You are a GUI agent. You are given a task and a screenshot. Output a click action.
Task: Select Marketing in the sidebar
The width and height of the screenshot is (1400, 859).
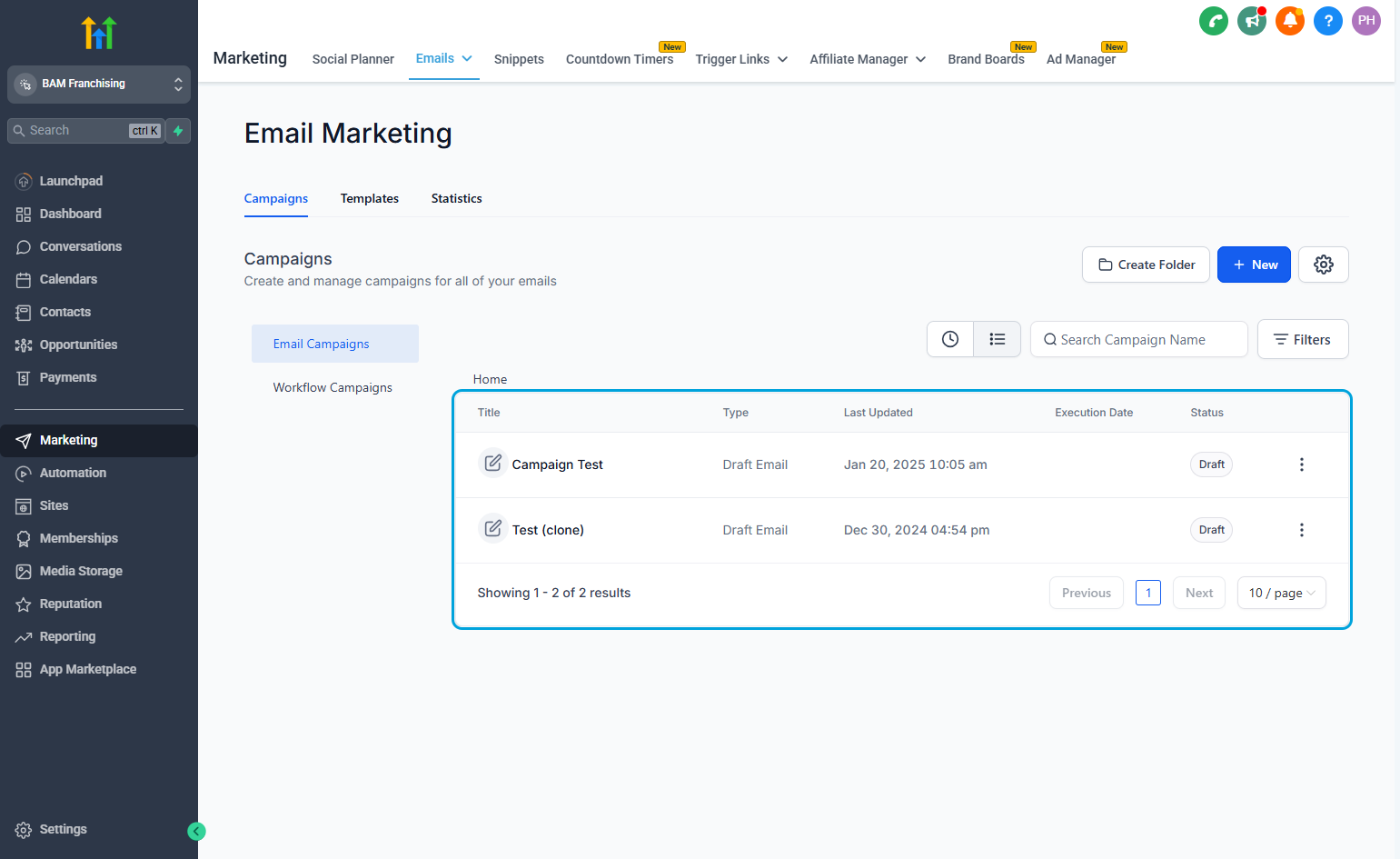(98, 440)
